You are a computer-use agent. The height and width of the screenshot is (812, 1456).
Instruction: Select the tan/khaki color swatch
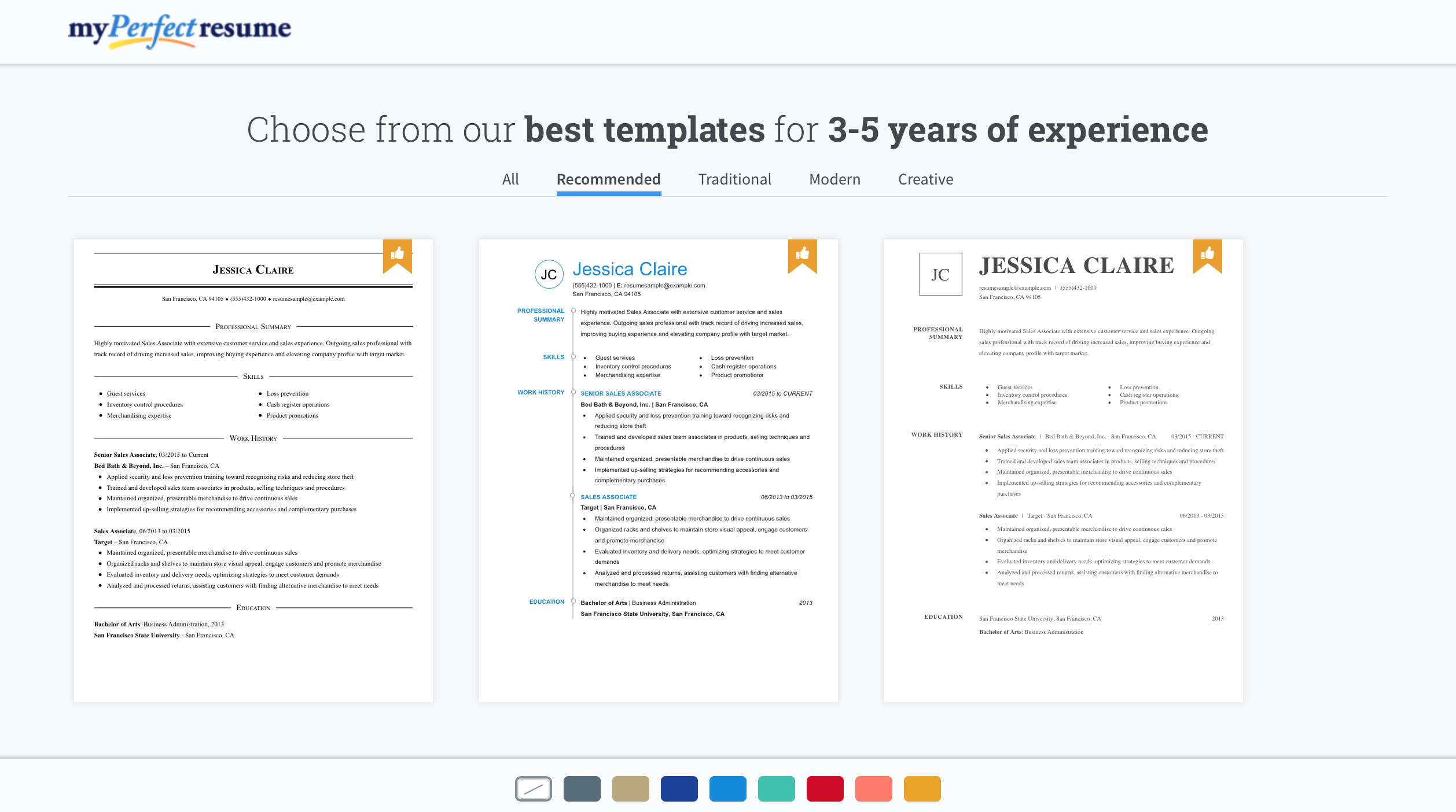coord(630,789)
